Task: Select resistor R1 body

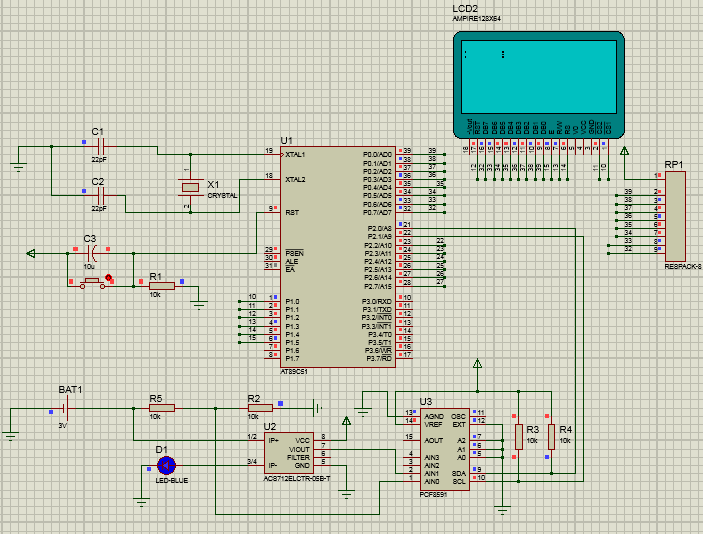Action: (x=162, y=286)
